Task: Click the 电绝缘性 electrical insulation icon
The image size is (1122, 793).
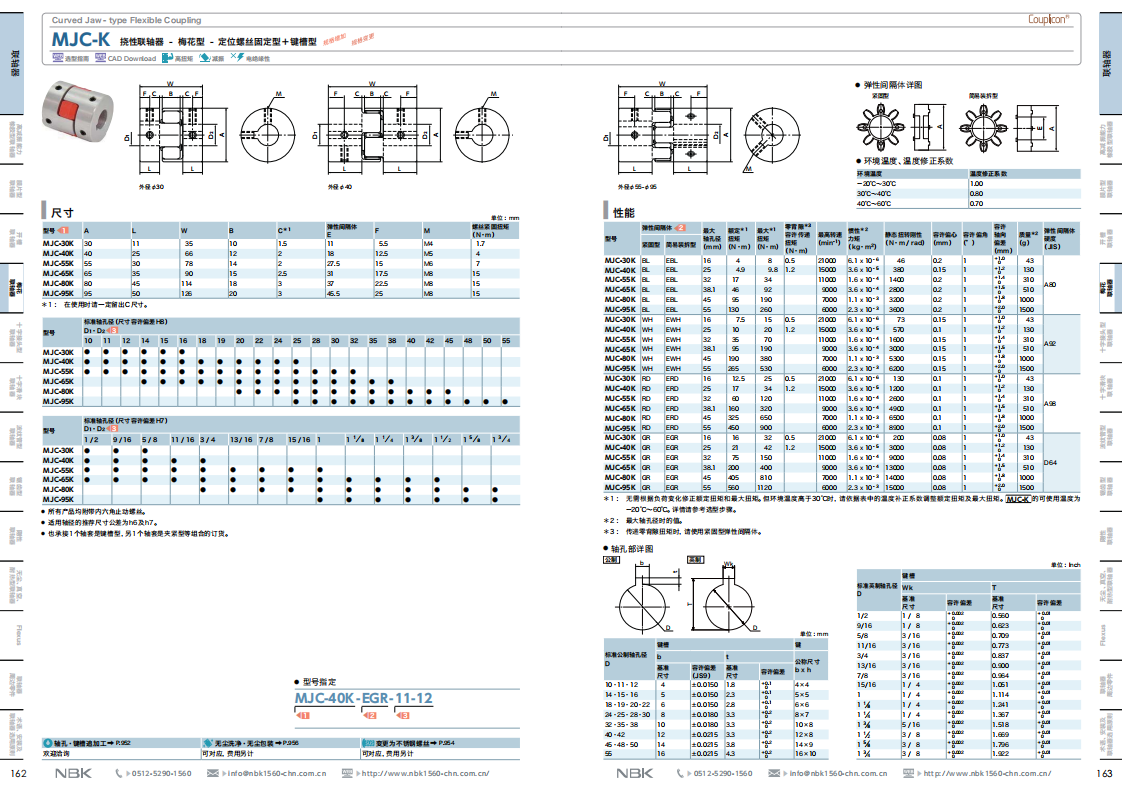Action: 238,57
